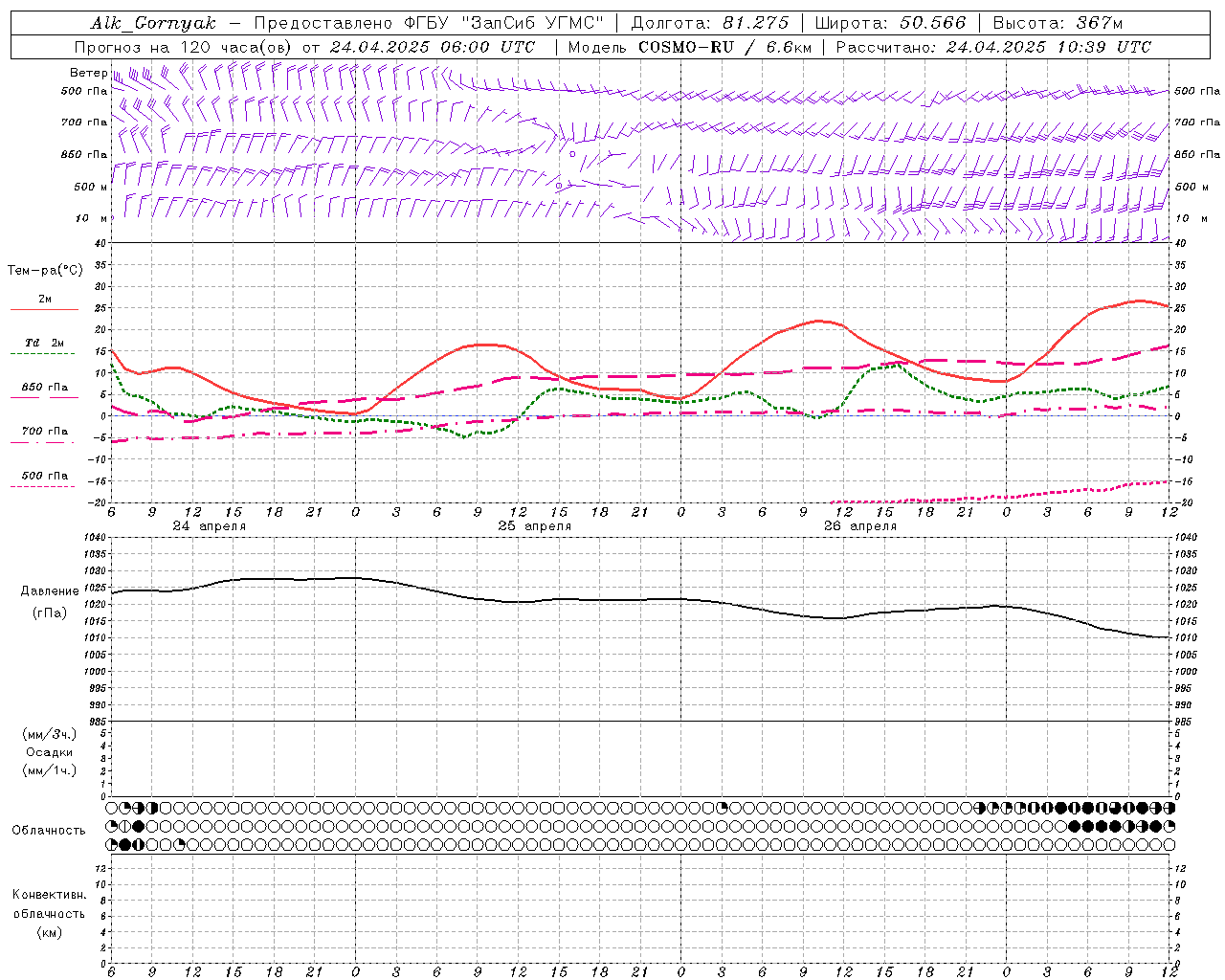Select the Широта: 50.566 header field
Image resolution: width=1225 pixels, height=980 pixels.
pos(890,23)
